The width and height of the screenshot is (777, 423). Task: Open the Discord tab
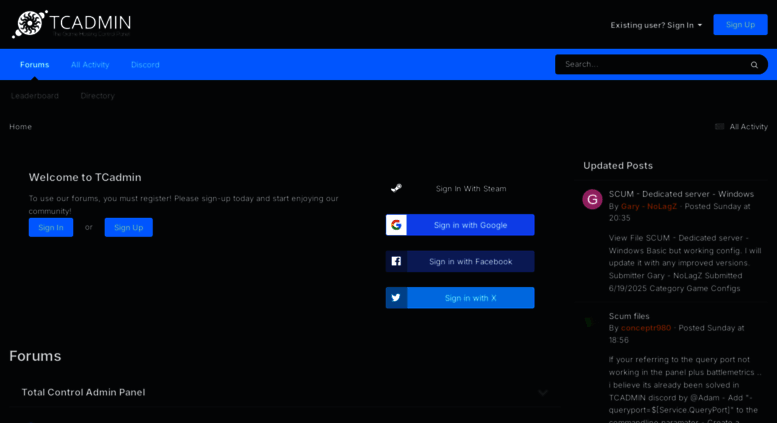pyautogui.click(x=145, y=65)
